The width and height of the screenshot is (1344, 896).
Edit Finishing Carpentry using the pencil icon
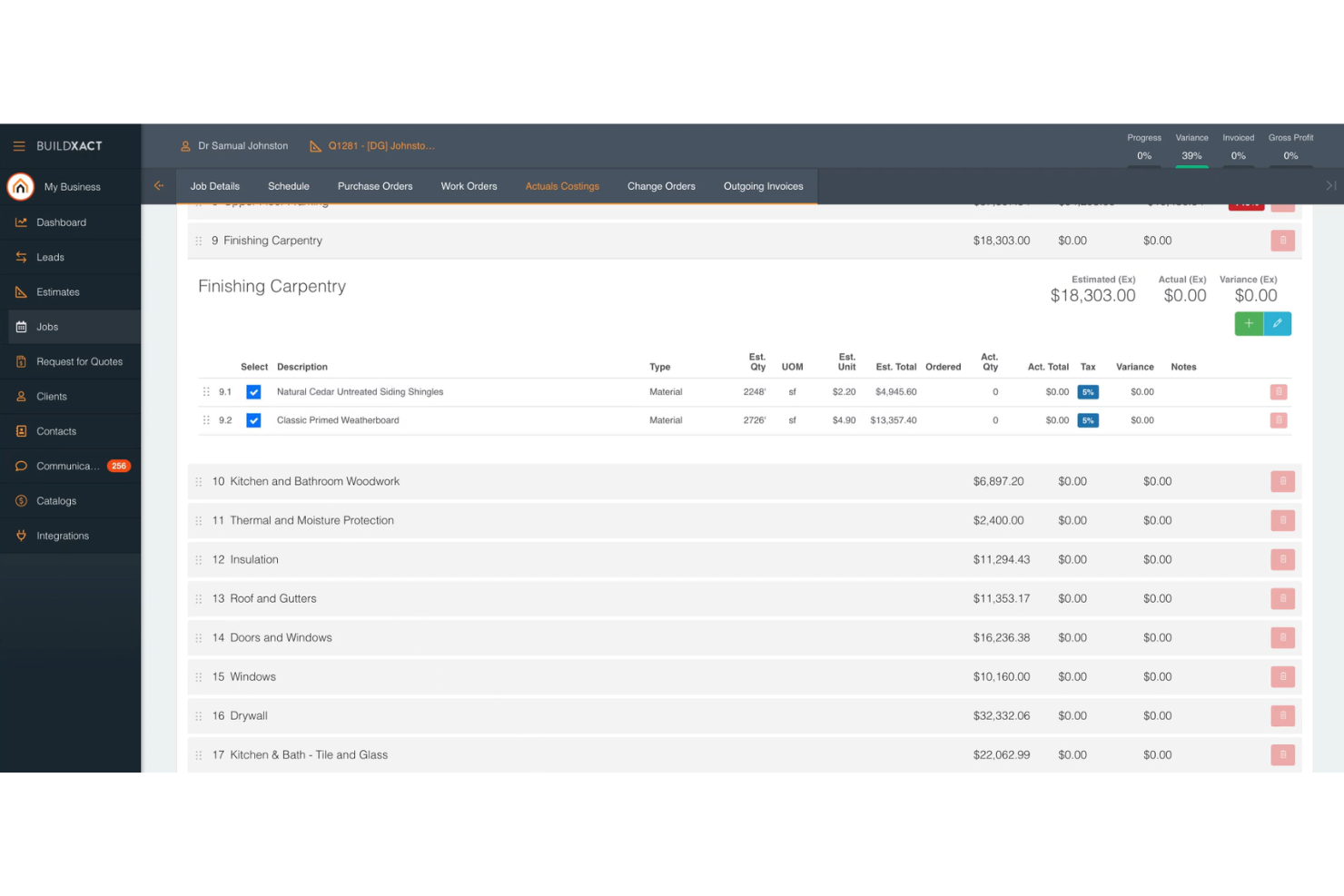click(x=1278, y=323)
